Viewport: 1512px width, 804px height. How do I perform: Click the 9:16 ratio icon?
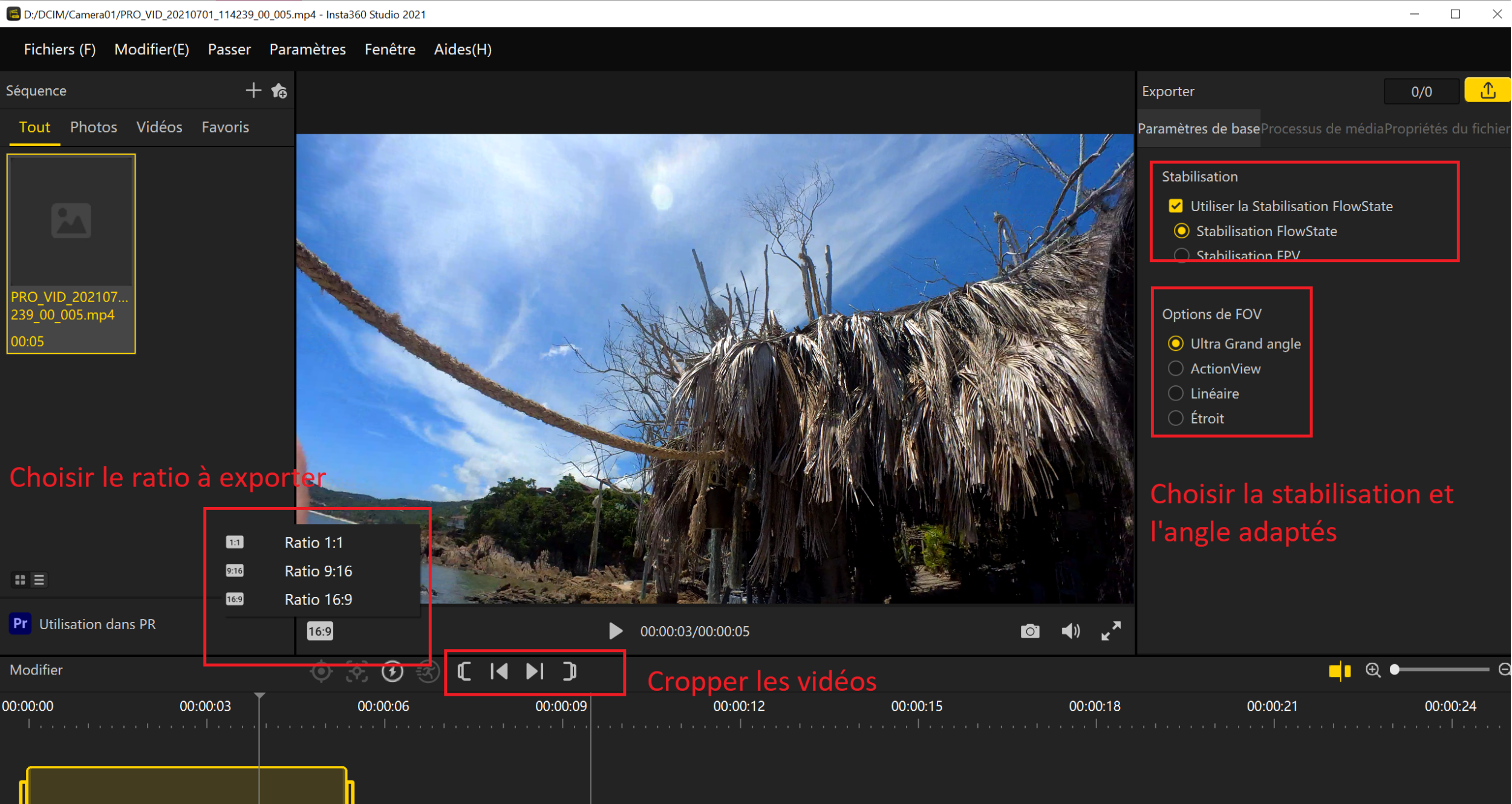[235, 570]
